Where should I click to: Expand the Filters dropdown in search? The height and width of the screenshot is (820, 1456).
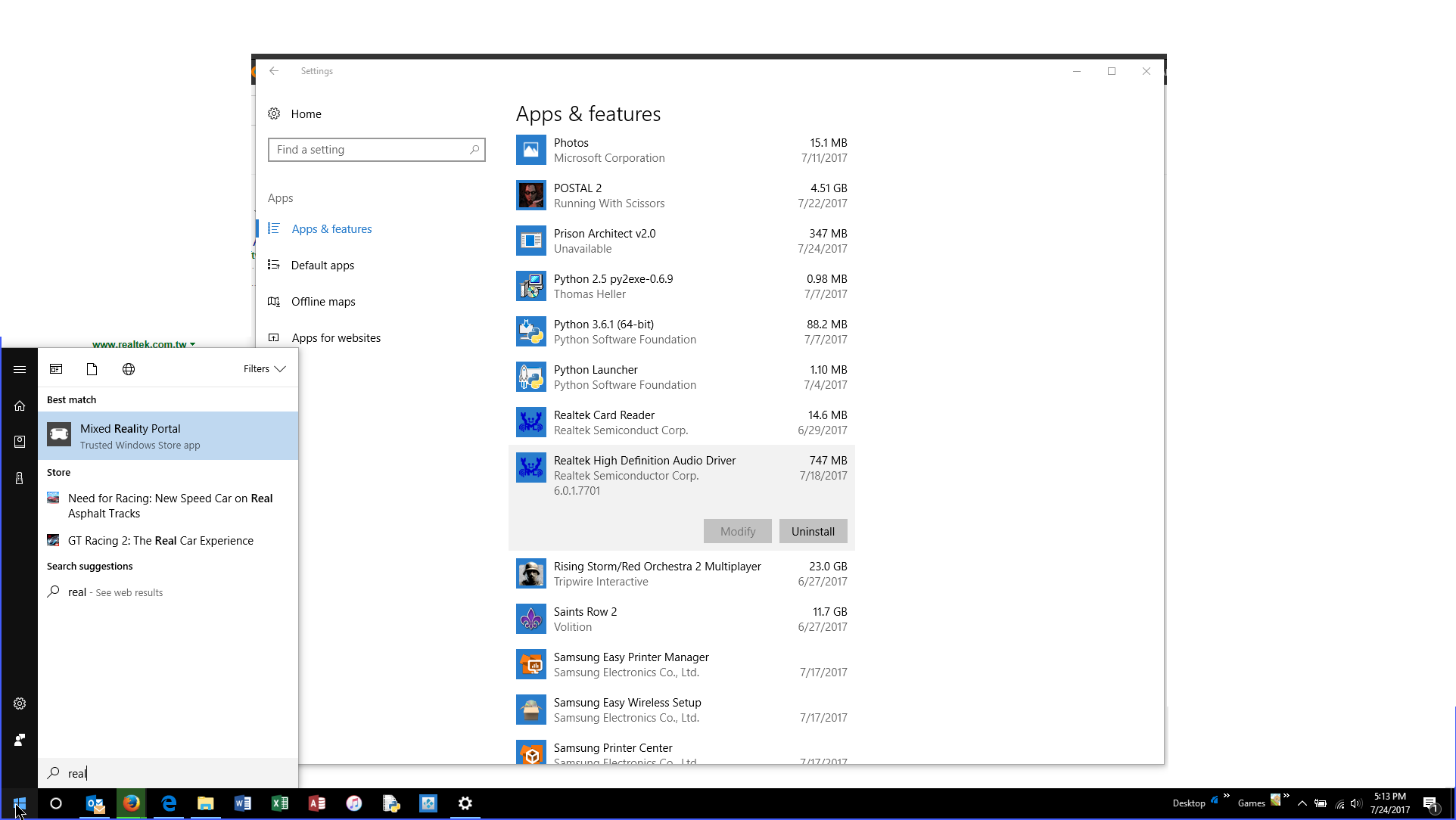(x=265, y=369)
